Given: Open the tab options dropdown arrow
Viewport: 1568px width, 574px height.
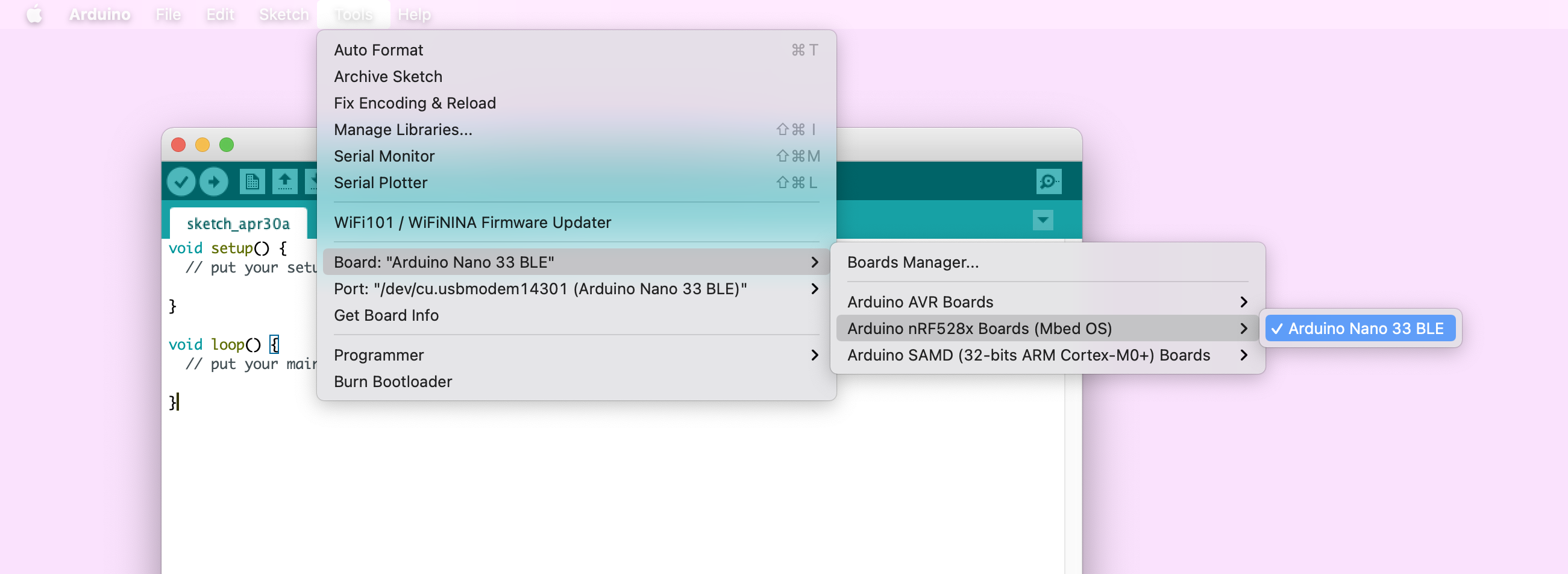Looking at the screenshot, I should point(1043,220).
